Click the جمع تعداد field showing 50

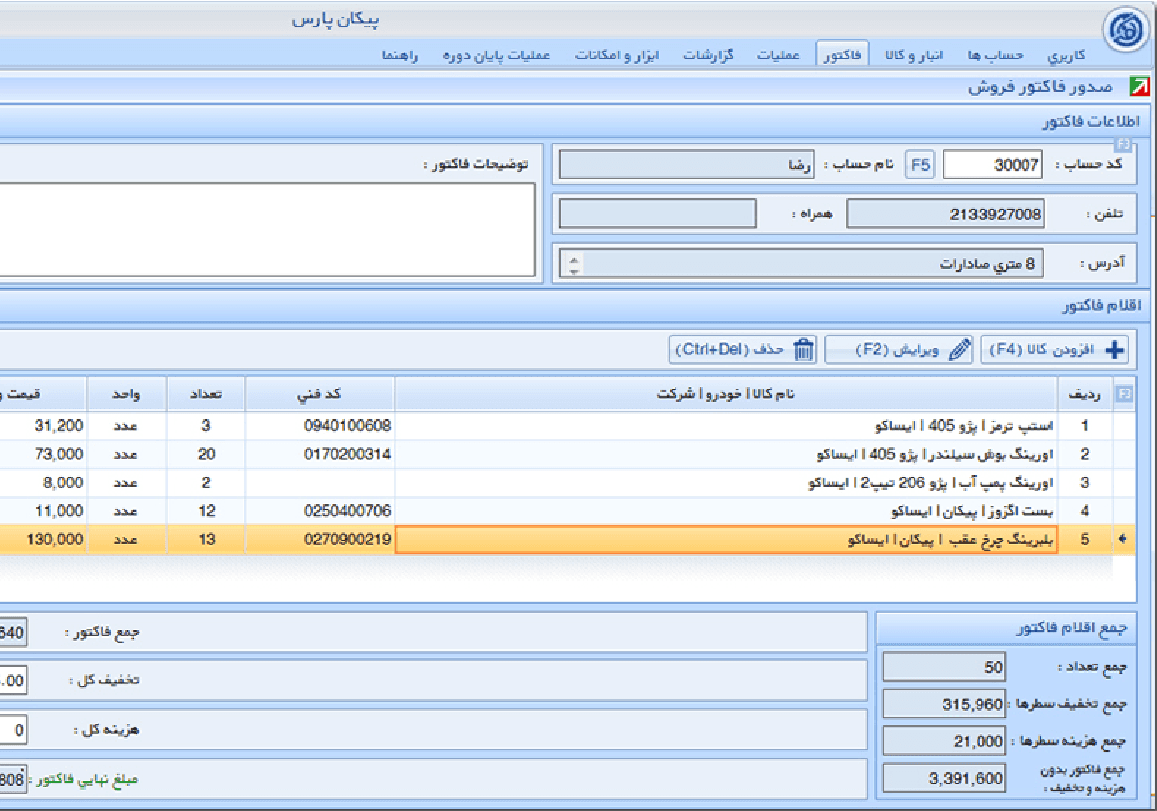(944, 667)
